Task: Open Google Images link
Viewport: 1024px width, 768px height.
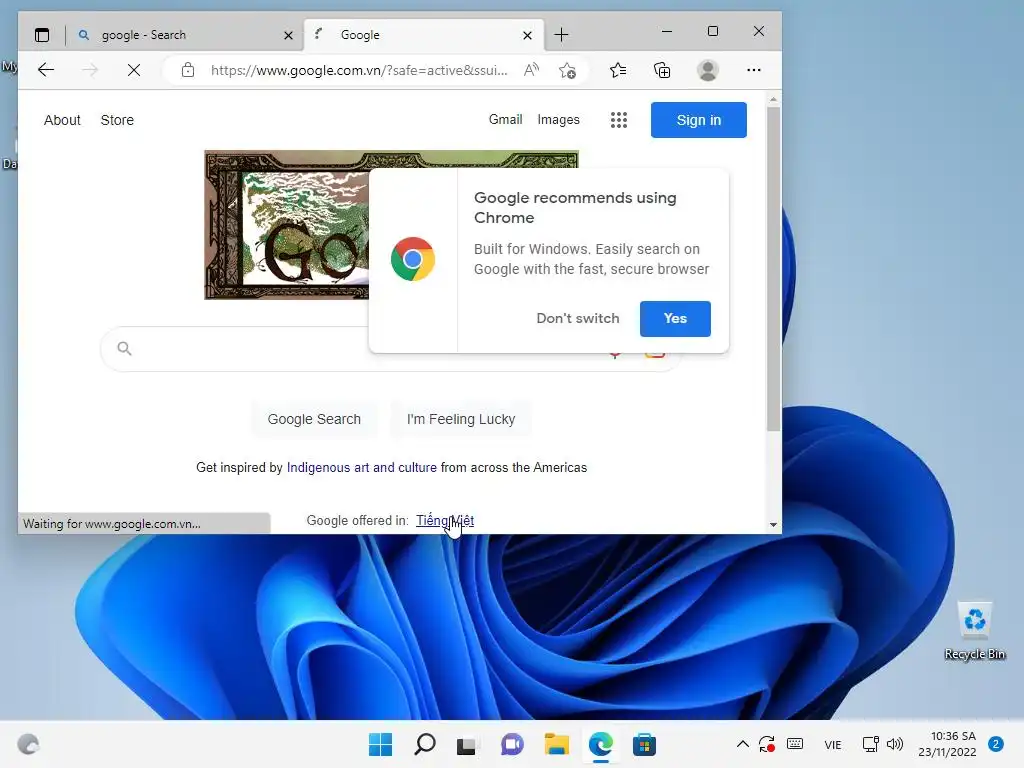Action: point(558,120)
